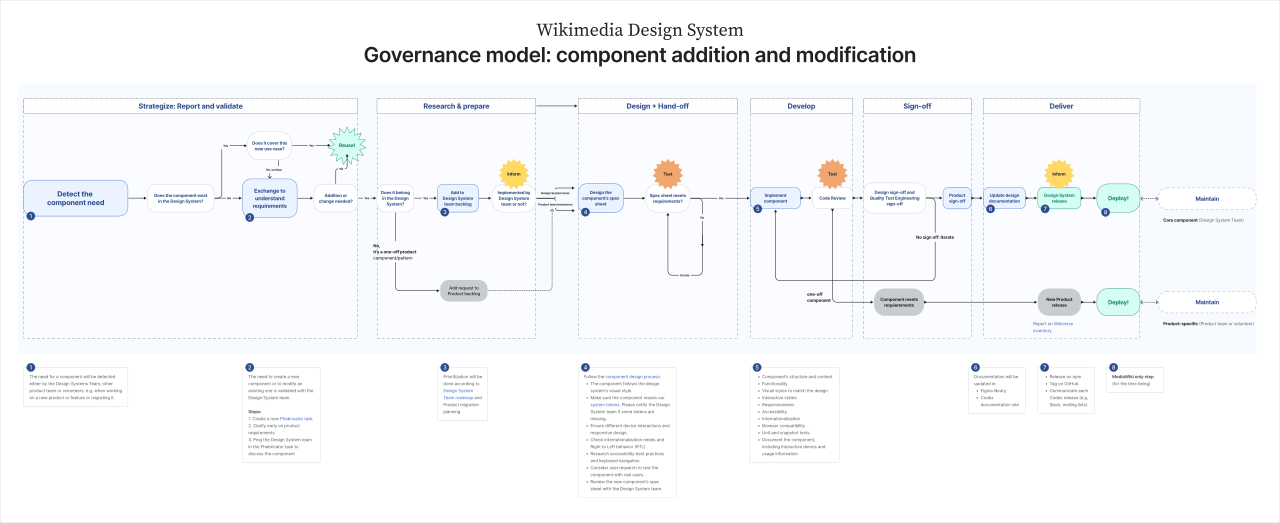Select 'Does it belong in the Design System?' node
The image size is (1280, 523).
pos(396,198)
